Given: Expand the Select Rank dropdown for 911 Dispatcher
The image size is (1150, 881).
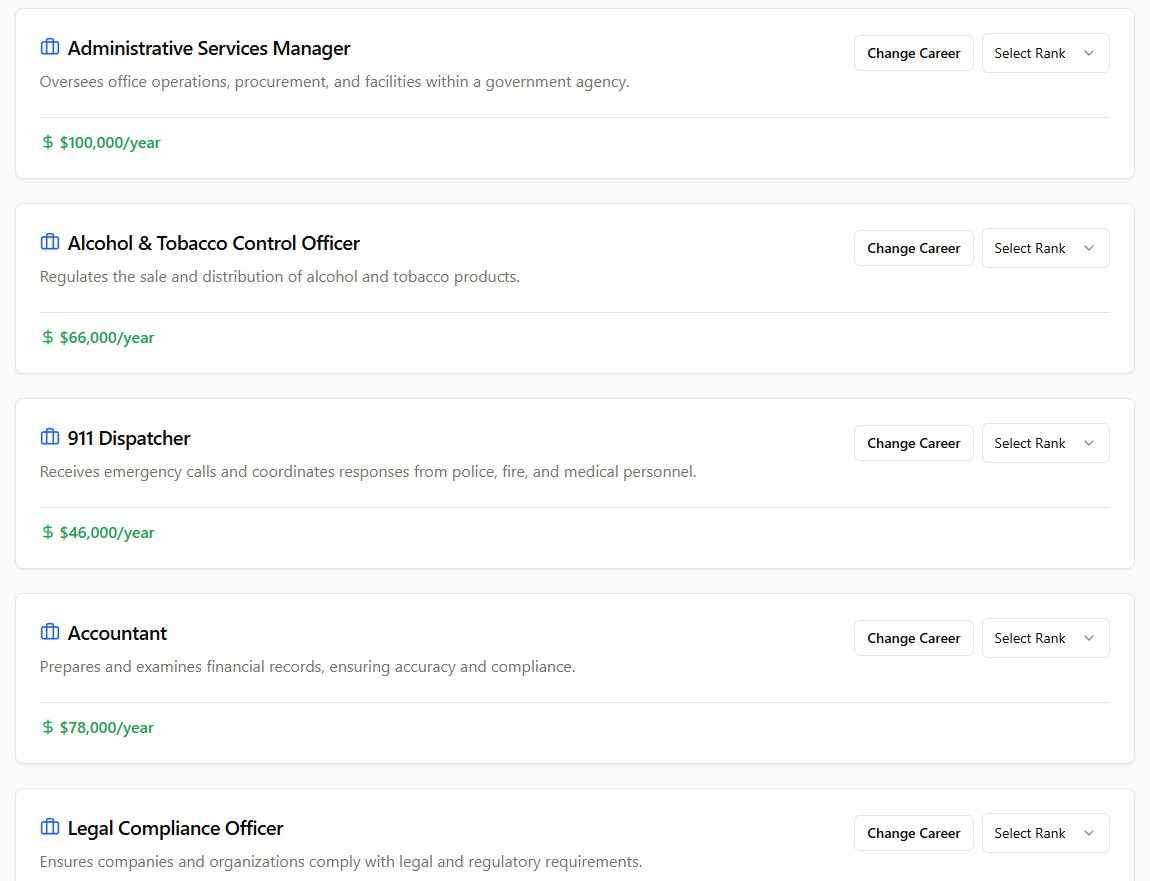Looking at the screenshot, I should click(1045, 443).
